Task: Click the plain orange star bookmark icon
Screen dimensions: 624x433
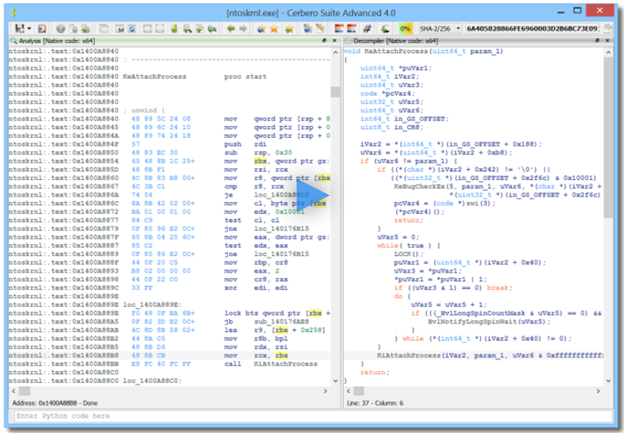Action: coord(274,29)
